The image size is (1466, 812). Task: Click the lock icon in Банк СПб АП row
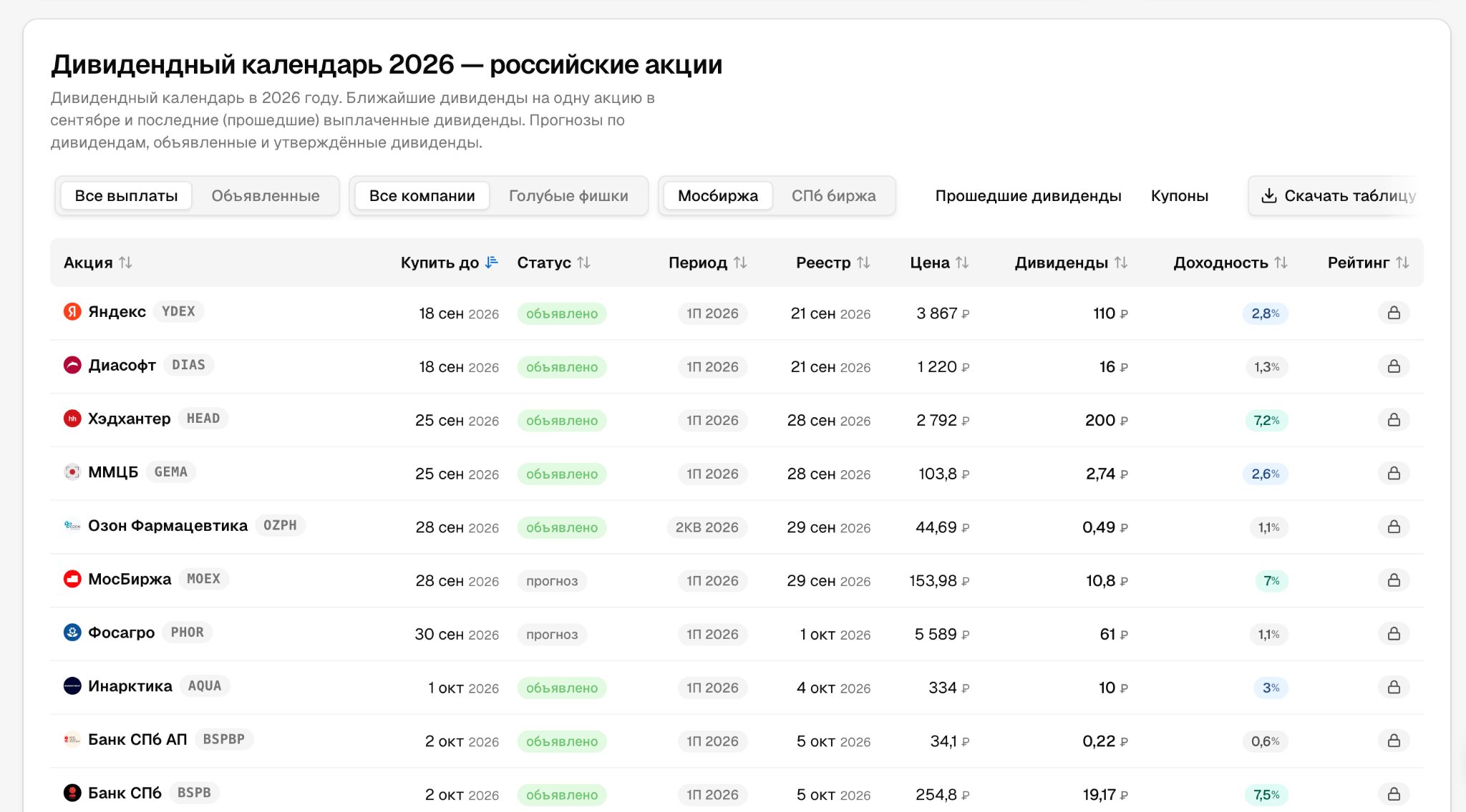tap(1394, 740)
